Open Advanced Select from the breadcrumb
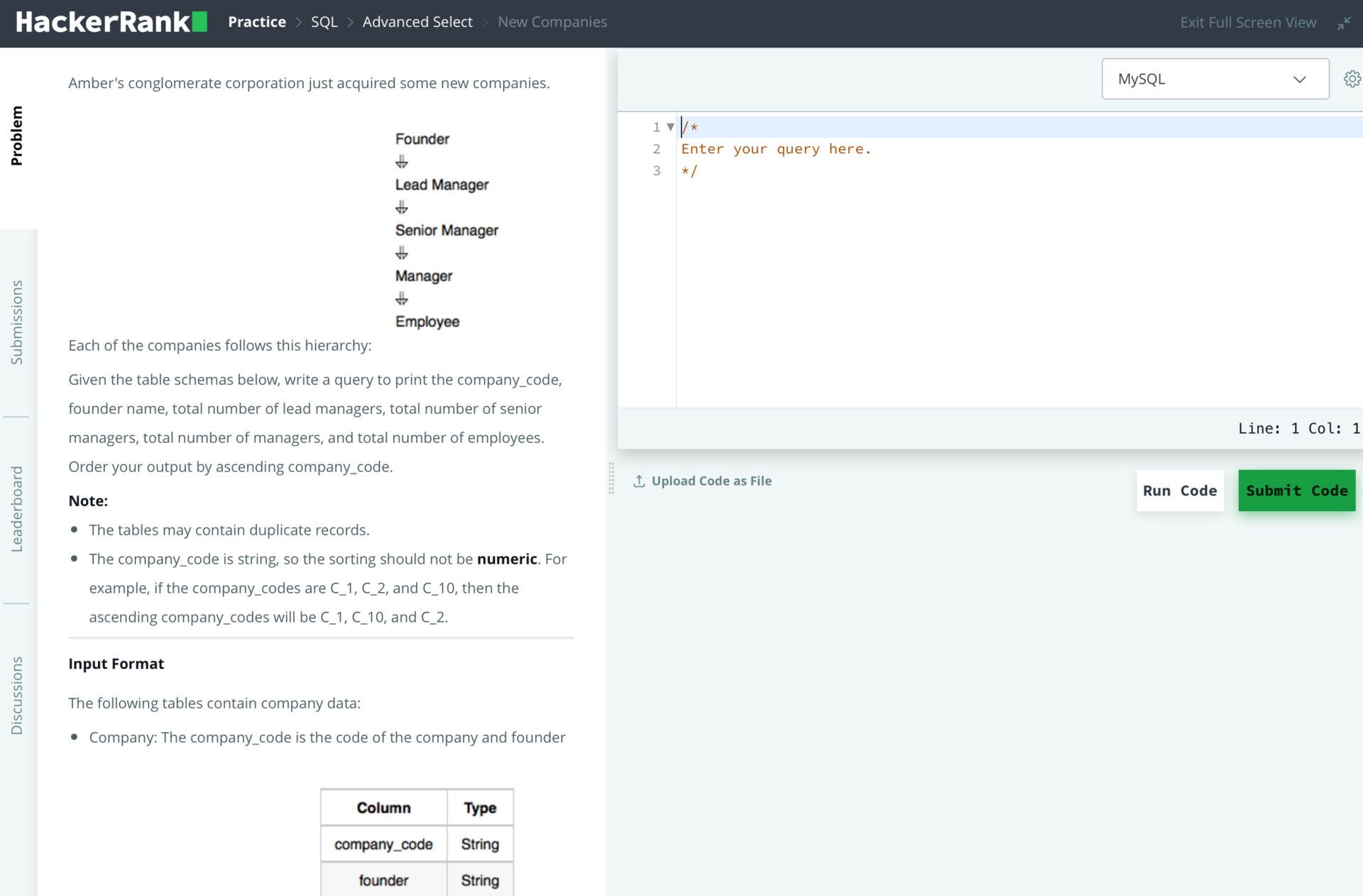1363x896 pixels. (x=417, y=22)
